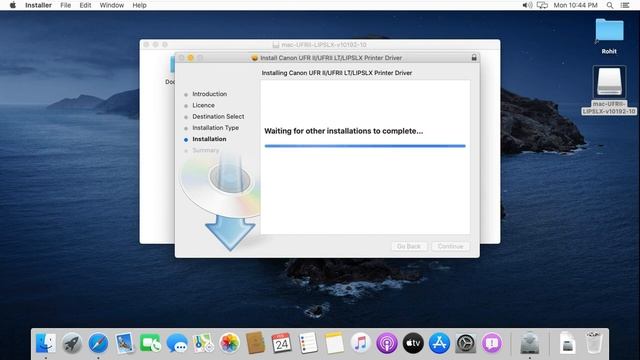Minimize the printer driver installer window

(x=191, y=58)
